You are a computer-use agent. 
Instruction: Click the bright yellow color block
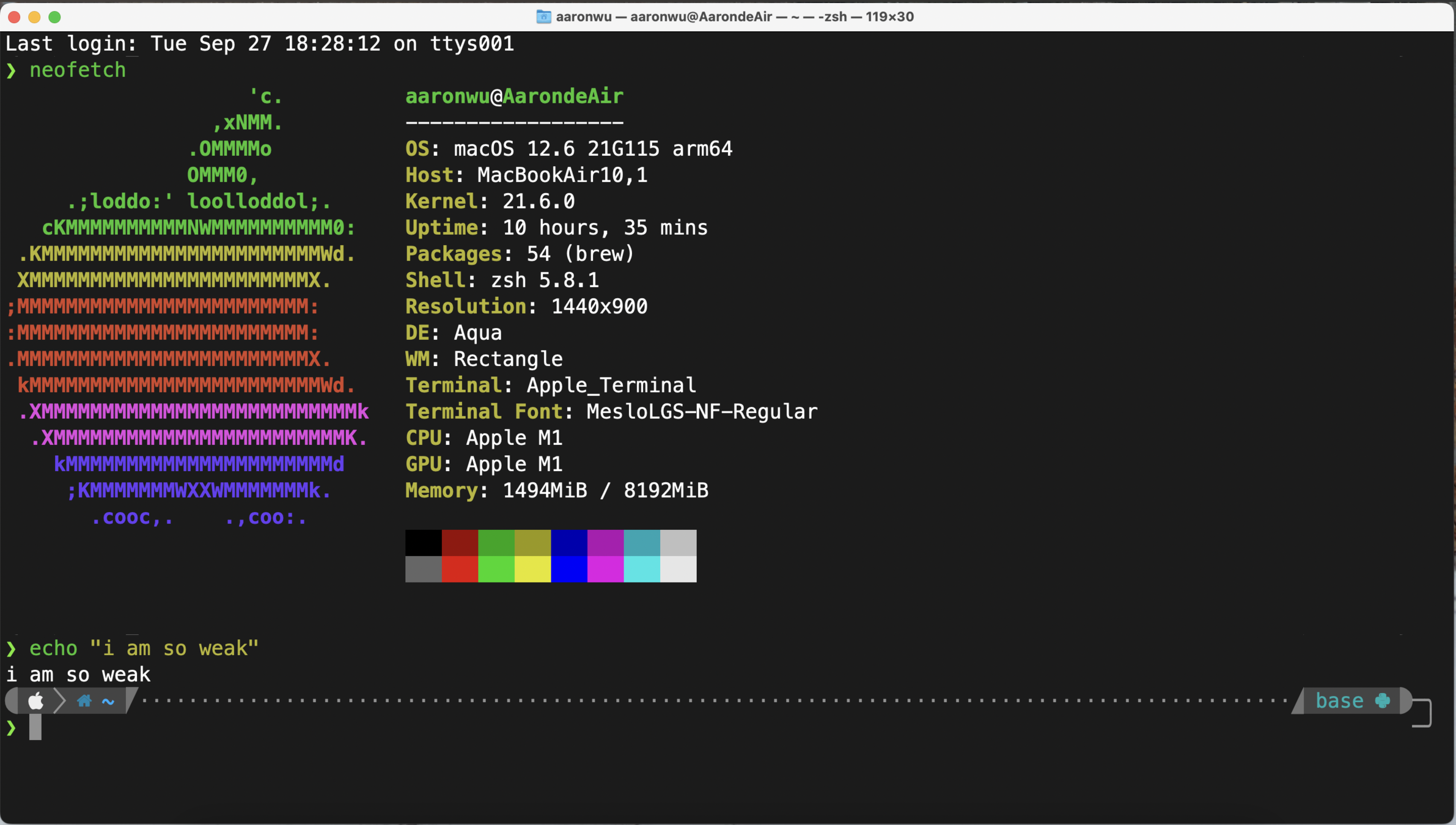coord(532,569)
